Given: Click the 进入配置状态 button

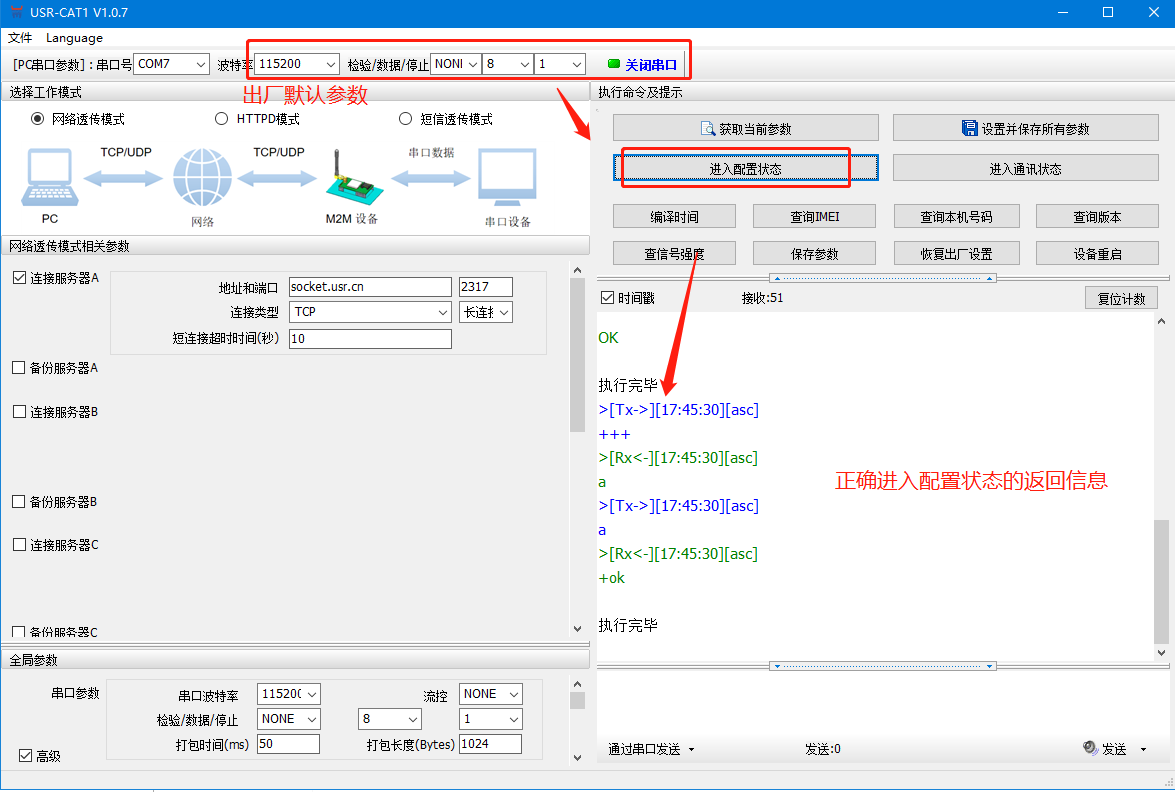Looking at the screenshot, I should coord(745,169).
